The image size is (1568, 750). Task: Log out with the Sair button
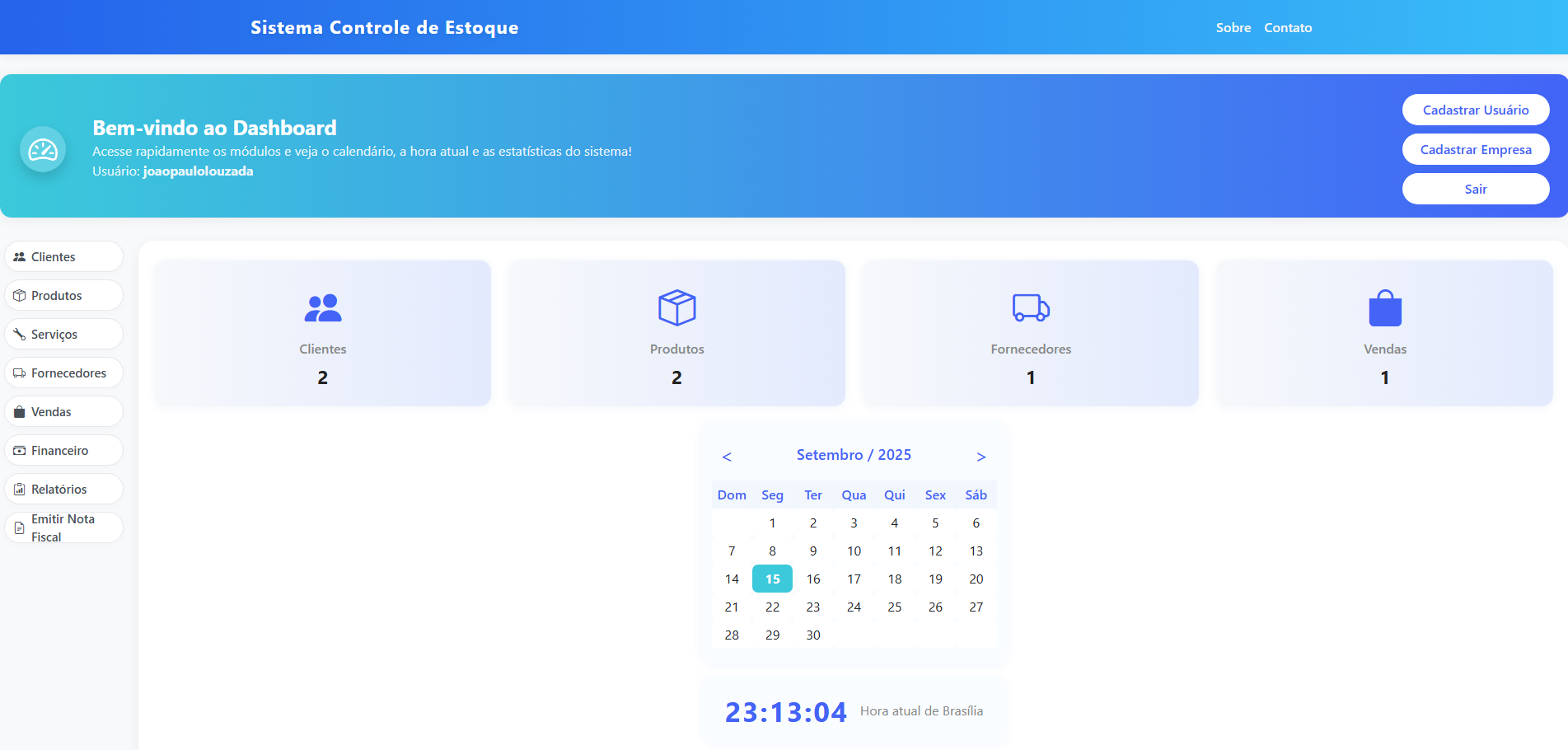point(1475,189)
